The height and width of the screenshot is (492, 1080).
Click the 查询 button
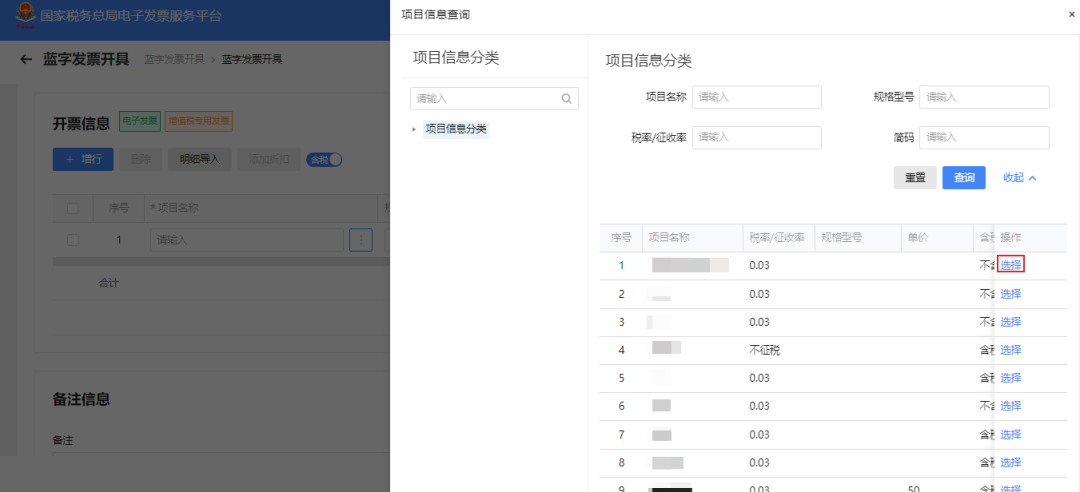click(x=964, y=177)
